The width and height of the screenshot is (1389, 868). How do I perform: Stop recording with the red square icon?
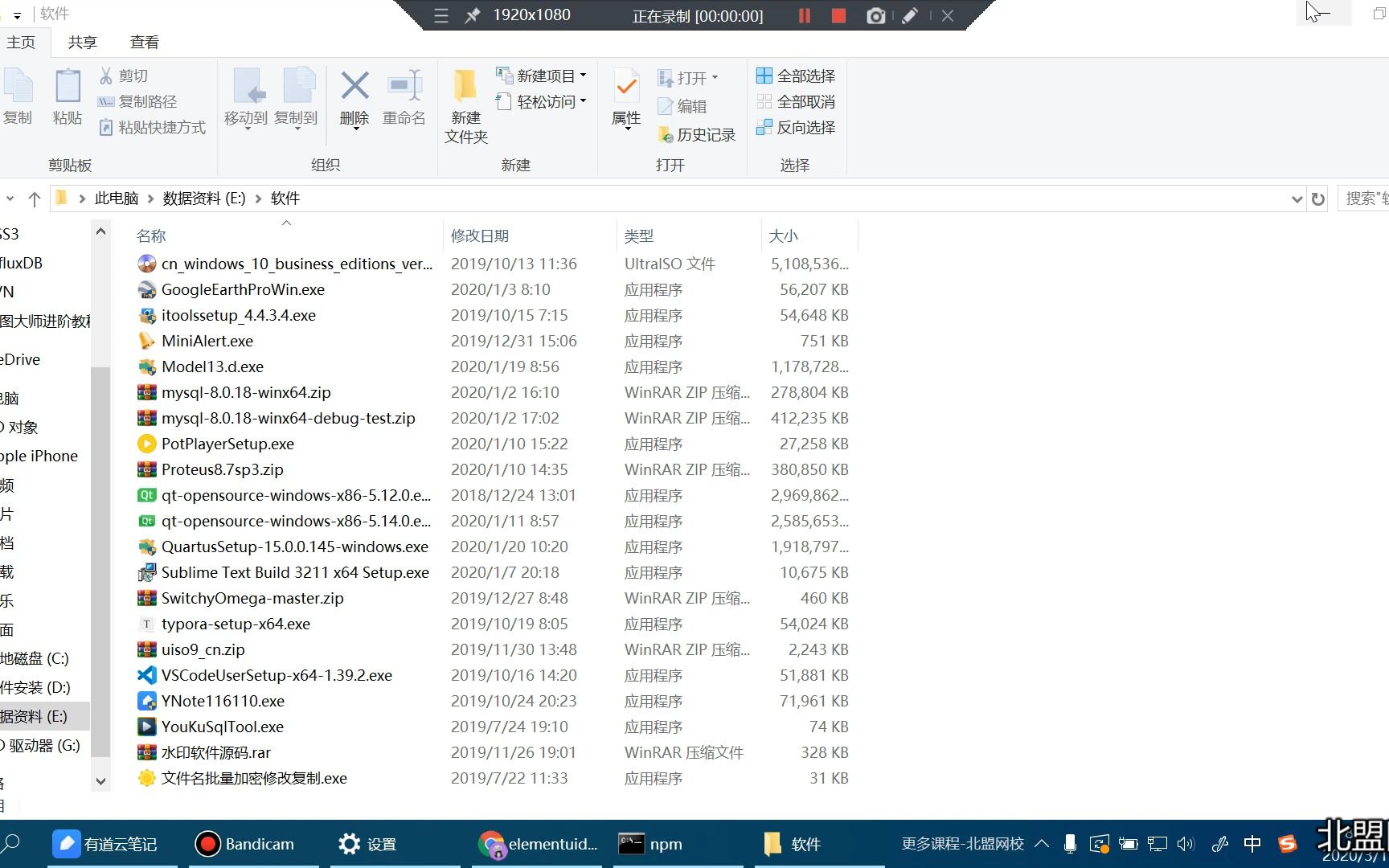(838, 15)
